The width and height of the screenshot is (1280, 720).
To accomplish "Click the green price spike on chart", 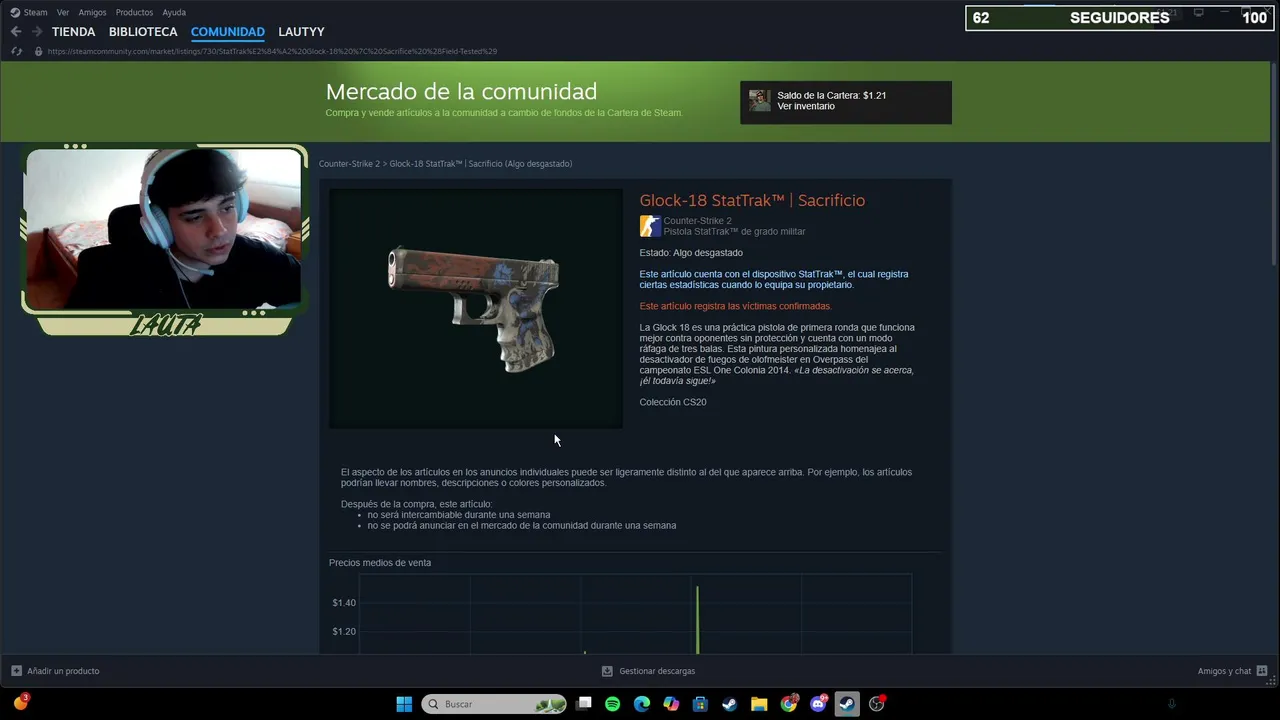I will (697, 620).
